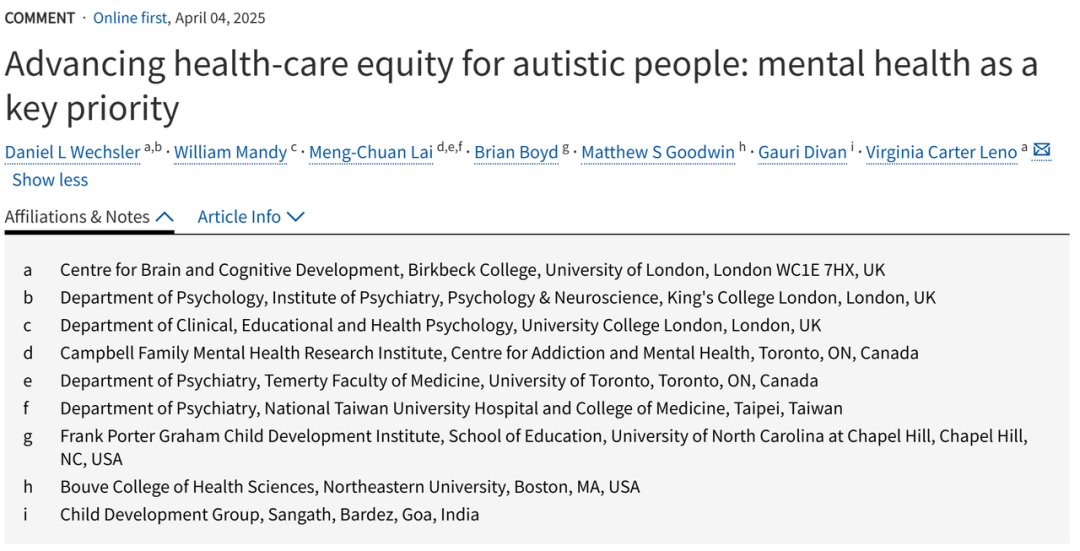The width and height of the screenshot is (1080, 551).
Task: Click the Show less link
Action: point(50,180)
